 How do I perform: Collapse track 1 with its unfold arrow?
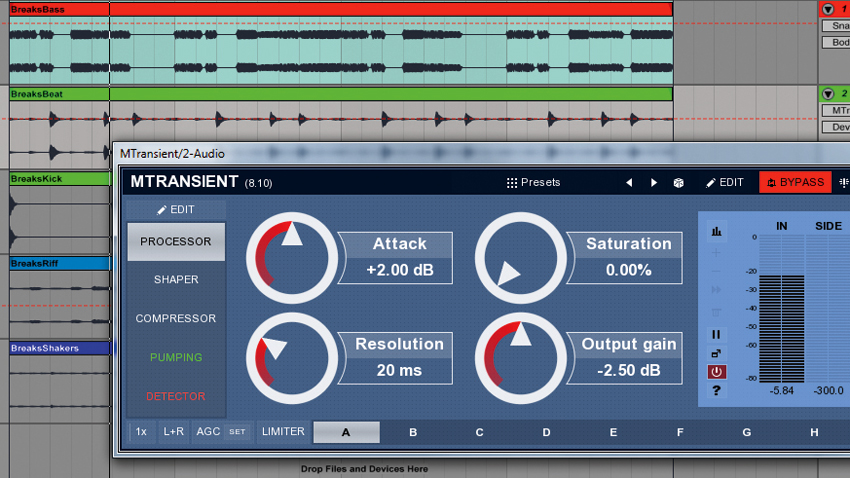coord(828,9)
